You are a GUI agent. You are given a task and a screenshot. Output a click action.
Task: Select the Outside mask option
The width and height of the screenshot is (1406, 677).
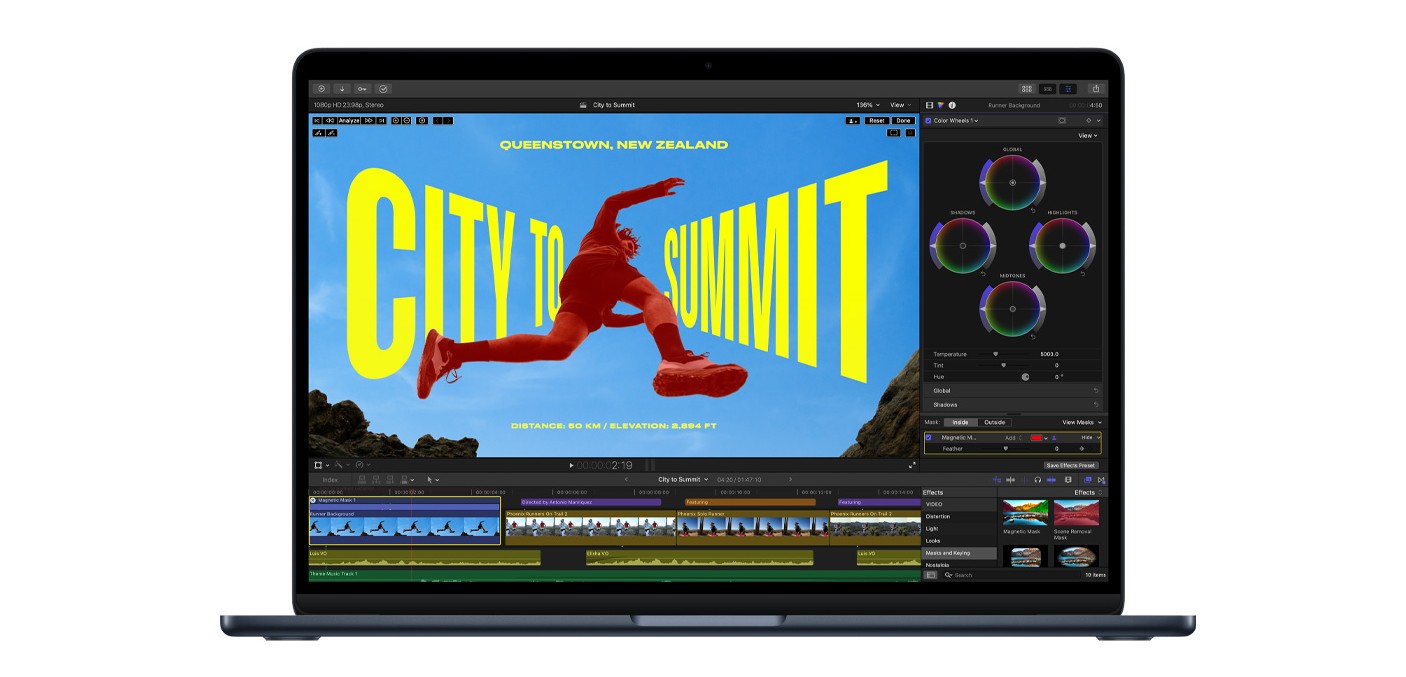tap(994, 422)
